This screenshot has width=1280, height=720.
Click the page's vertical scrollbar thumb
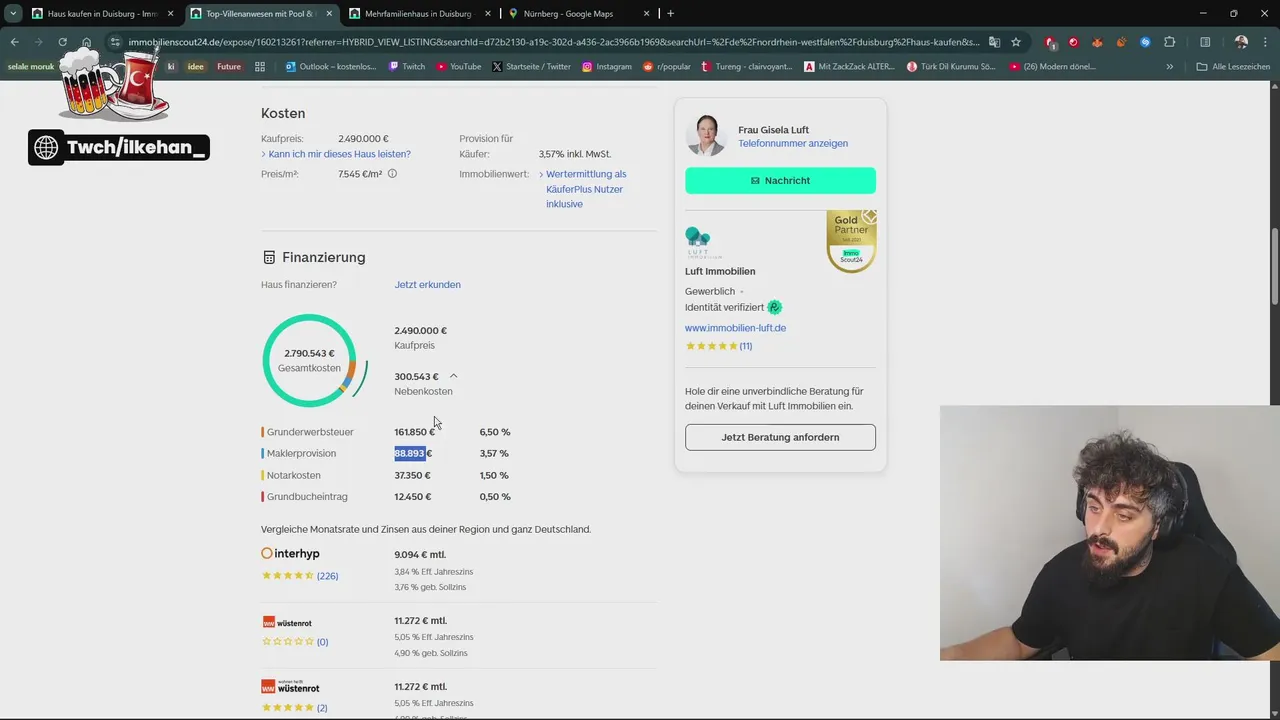[1274, 267]
